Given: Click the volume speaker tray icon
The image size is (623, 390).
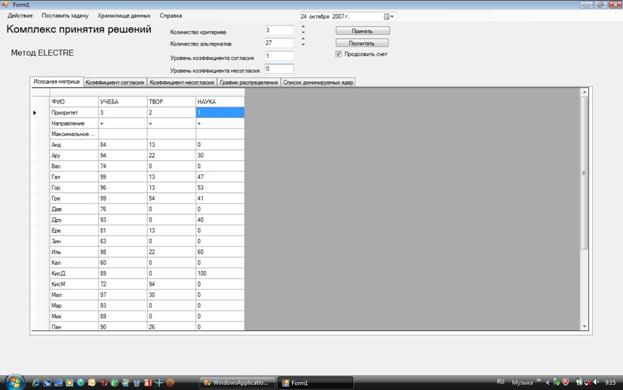Looking at the screenshot, I should tap(596, 382).
